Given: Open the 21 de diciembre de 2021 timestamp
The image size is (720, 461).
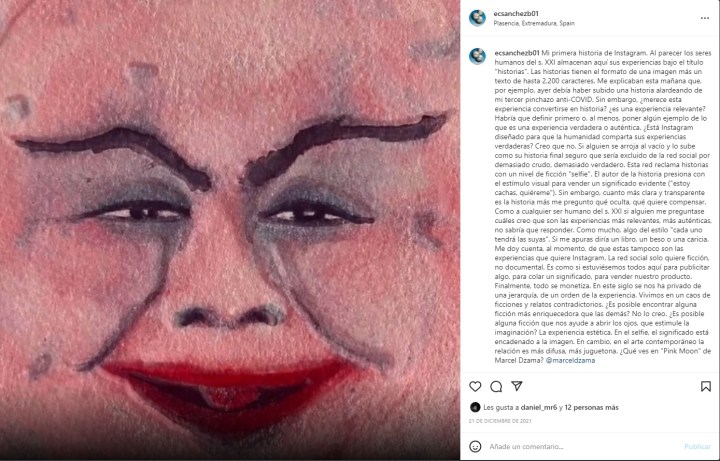Looking at the screenshot, I should coord(500,421).
